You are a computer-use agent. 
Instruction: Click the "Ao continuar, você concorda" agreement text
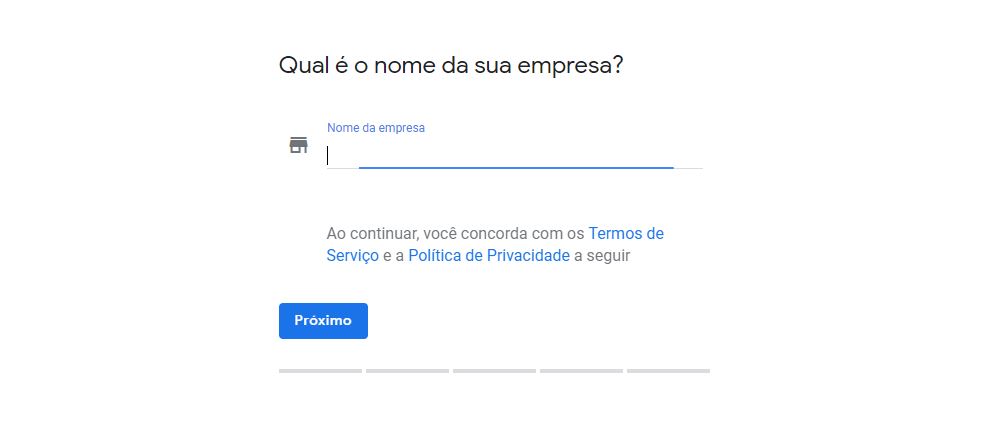pyautogui.click(x=455, y=234)
